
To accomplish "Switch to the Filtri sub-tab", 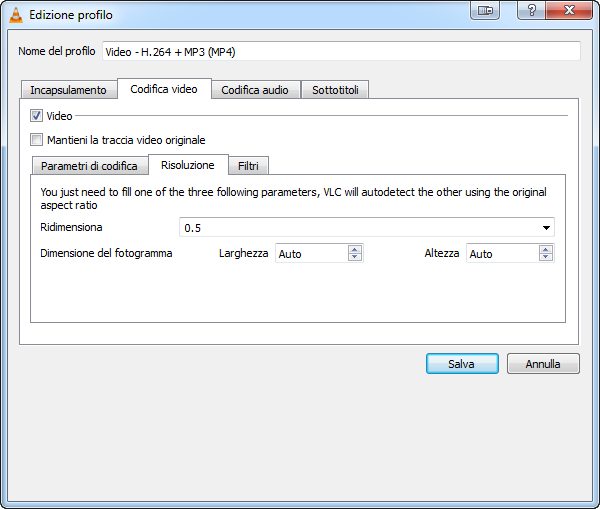I will (x=248, y=166).
